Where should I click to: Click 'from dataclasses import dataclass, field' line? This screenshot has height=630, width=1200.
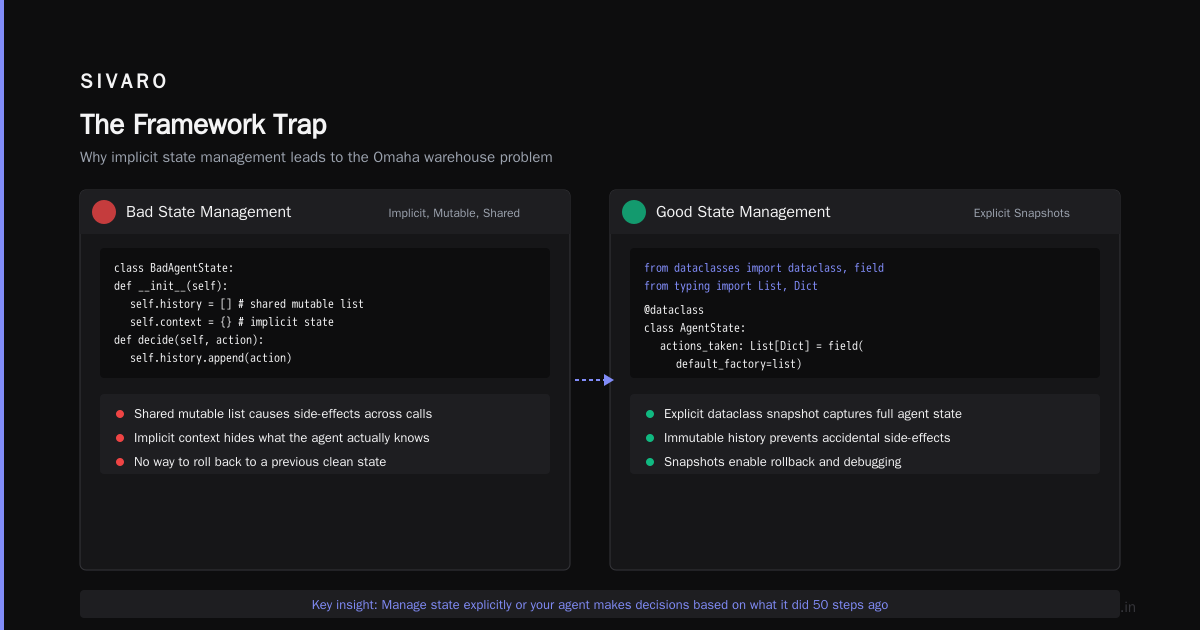tap(764, 268)
